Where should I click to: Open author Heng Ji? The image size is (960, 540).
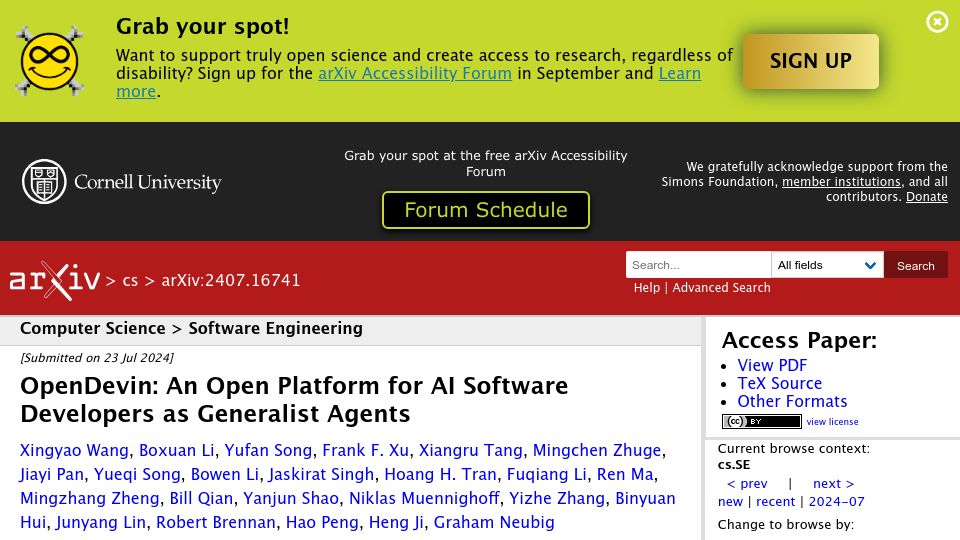[396, 522]
